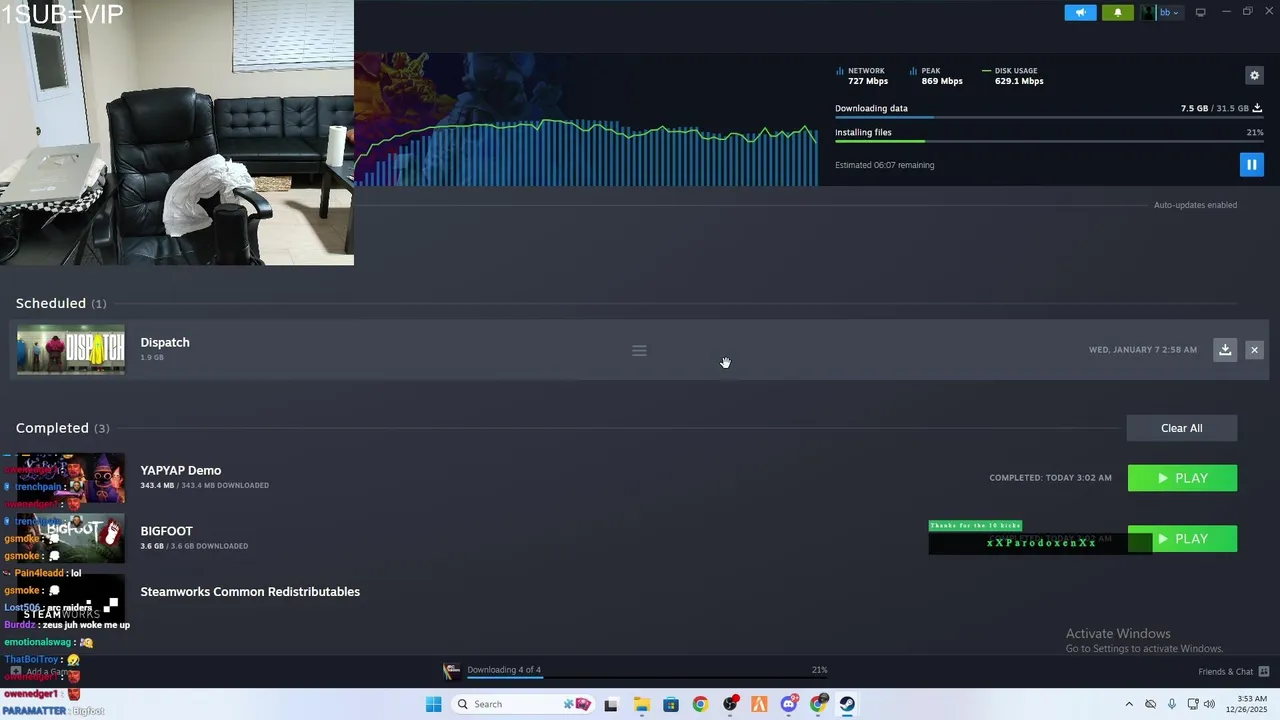Open first Google Chrome taskbar icon

click(700, 704)
